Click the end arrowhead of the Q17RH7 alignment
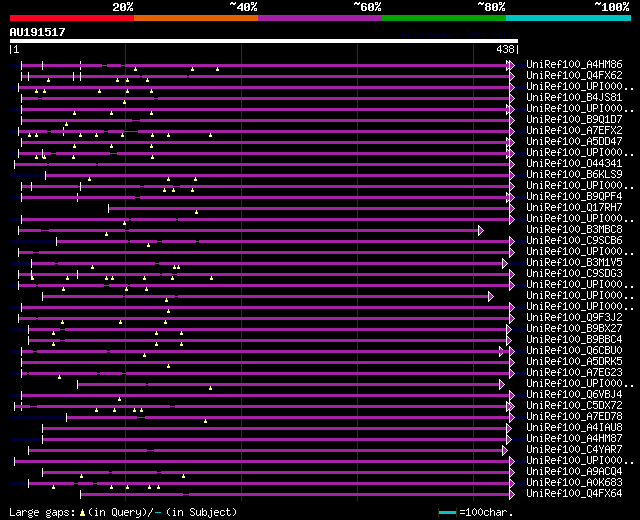640x520 pixels. (x=512, y=209)
